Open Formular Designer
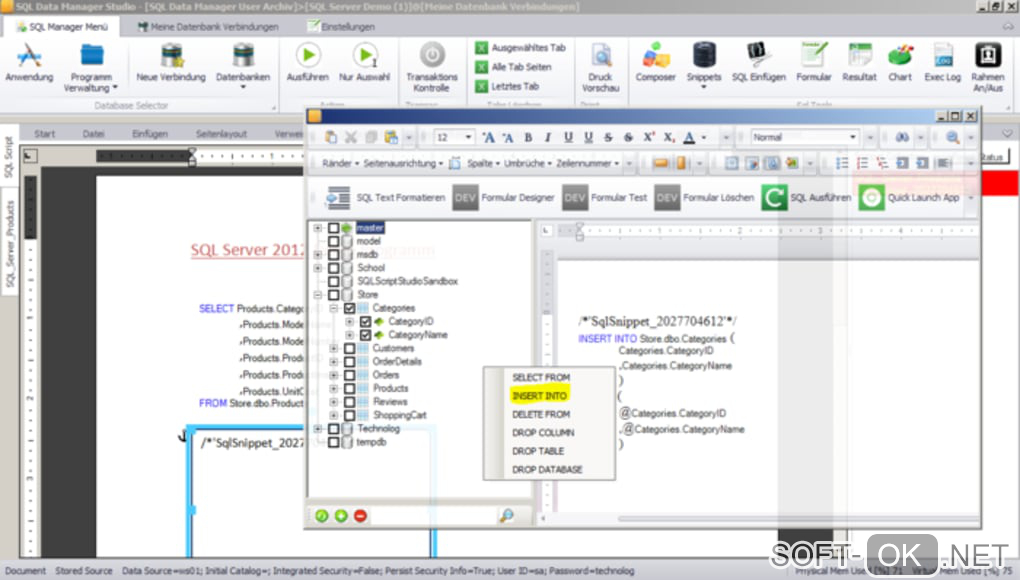Viewport: 1020px width, 580px height. coord(504,198)
